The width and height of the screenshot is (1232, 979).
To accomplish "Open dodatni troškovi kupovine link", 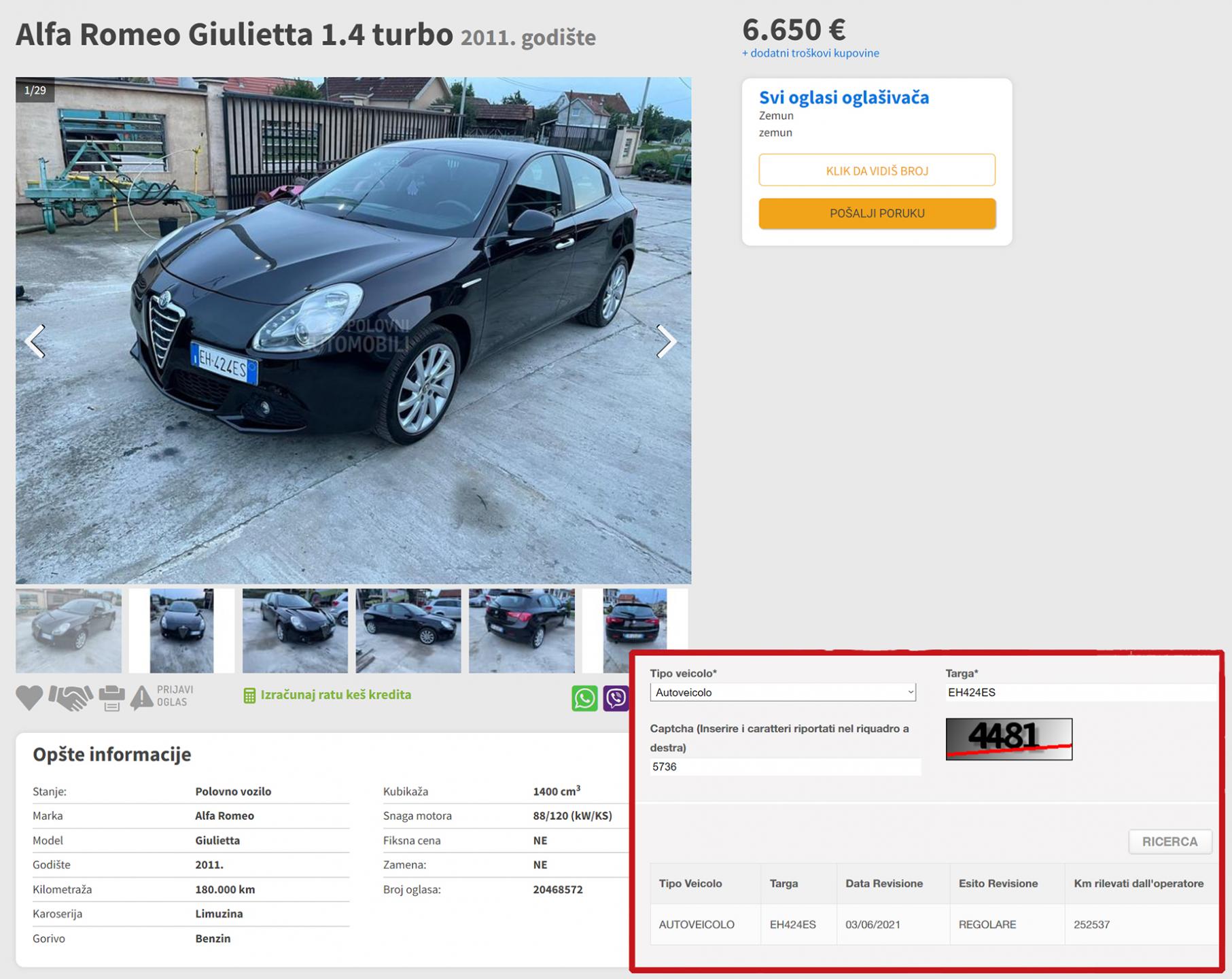I will [x=810, y=53].
